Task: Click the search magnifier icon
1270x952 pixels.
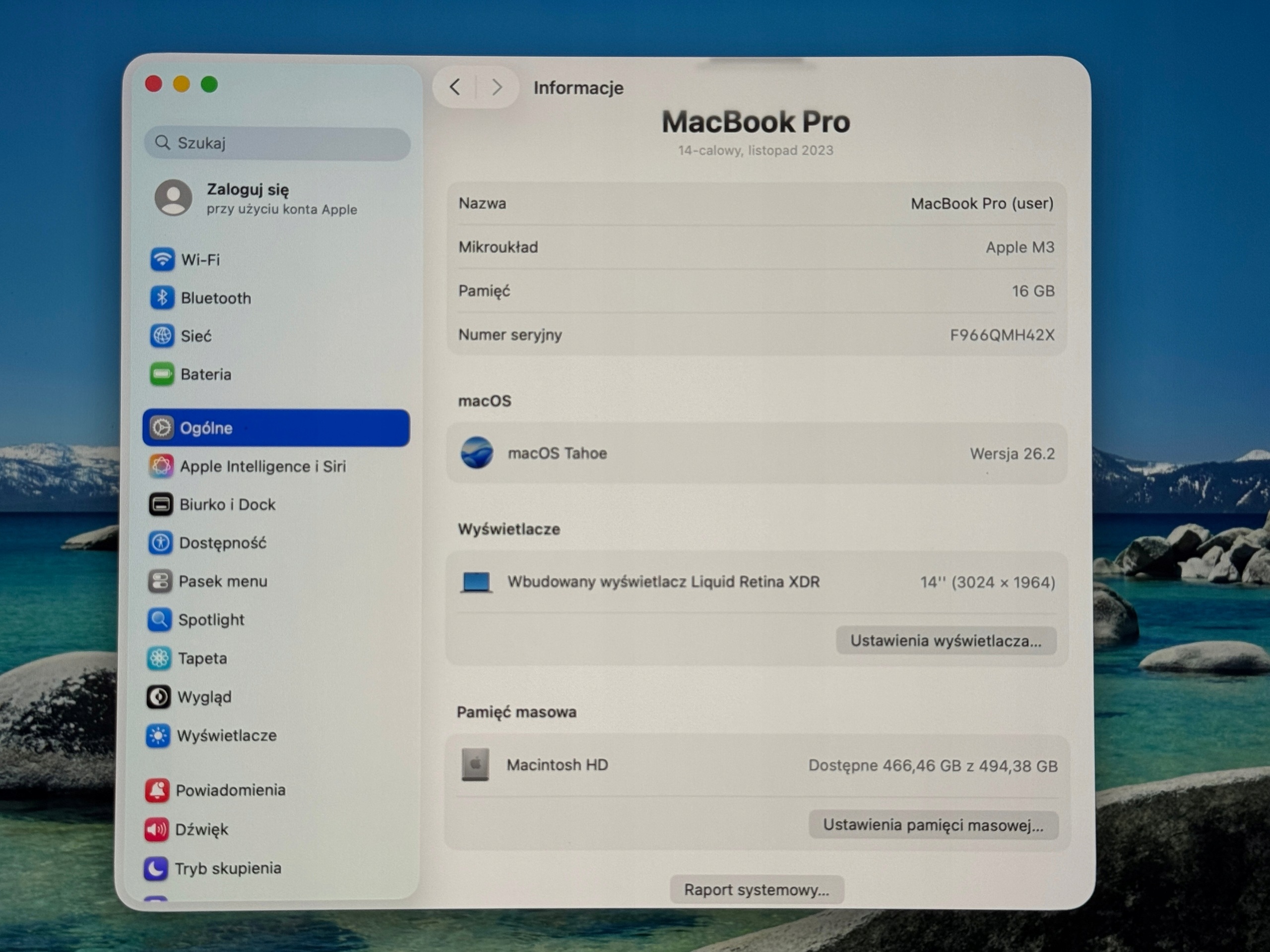Action: [x=163, y=142]
